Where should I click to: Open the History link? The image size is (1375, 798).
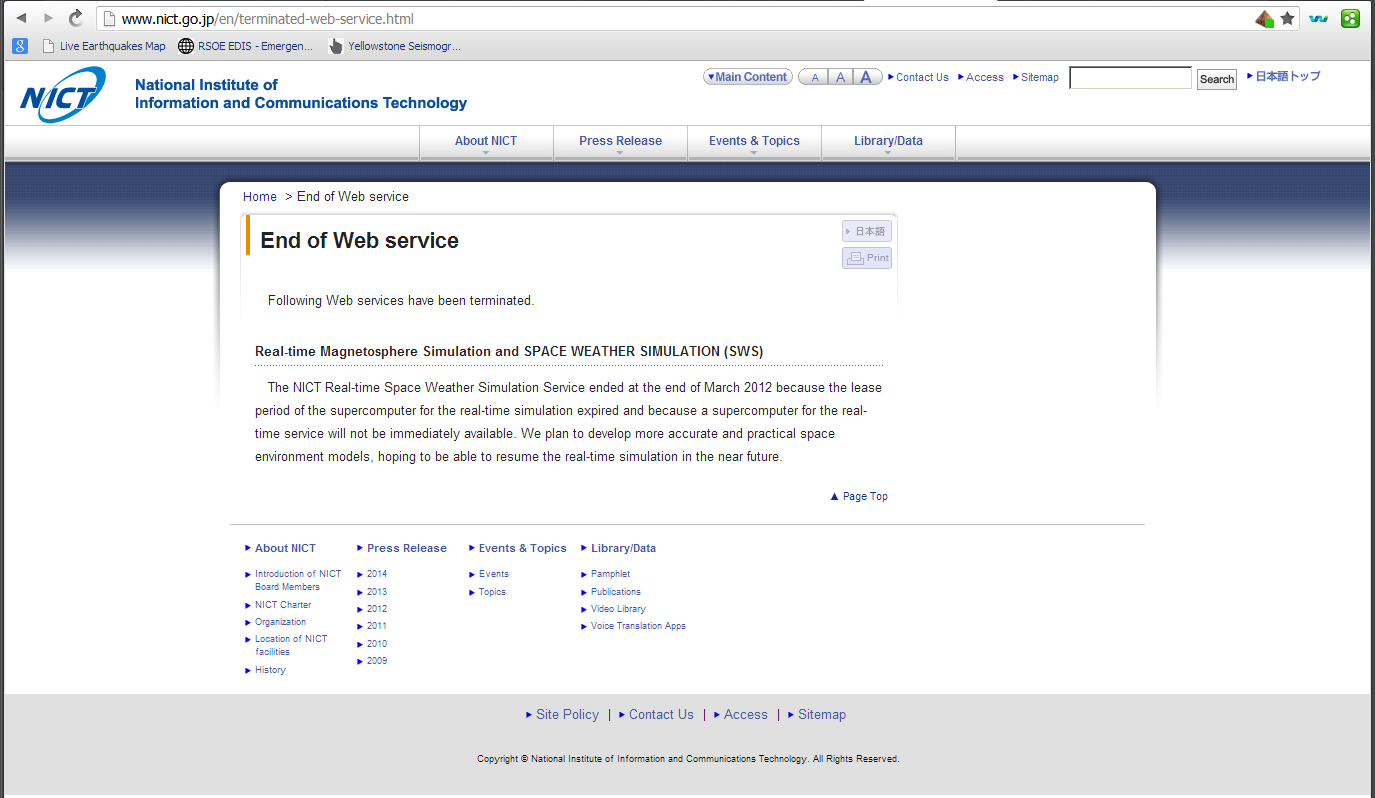click(270, 670)
